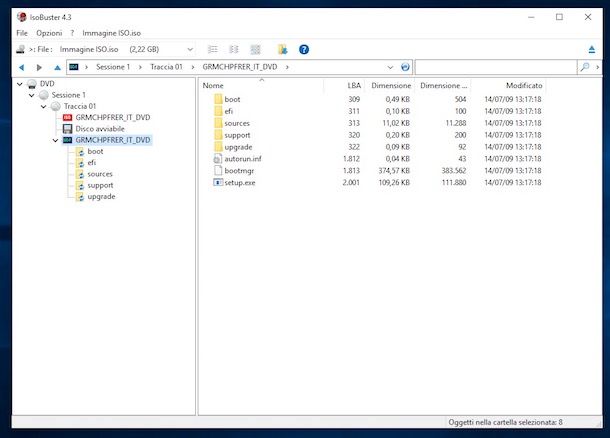Collapse the DVD tree node
This screenshot has width=610, height=438.
(x=20, y=84)
